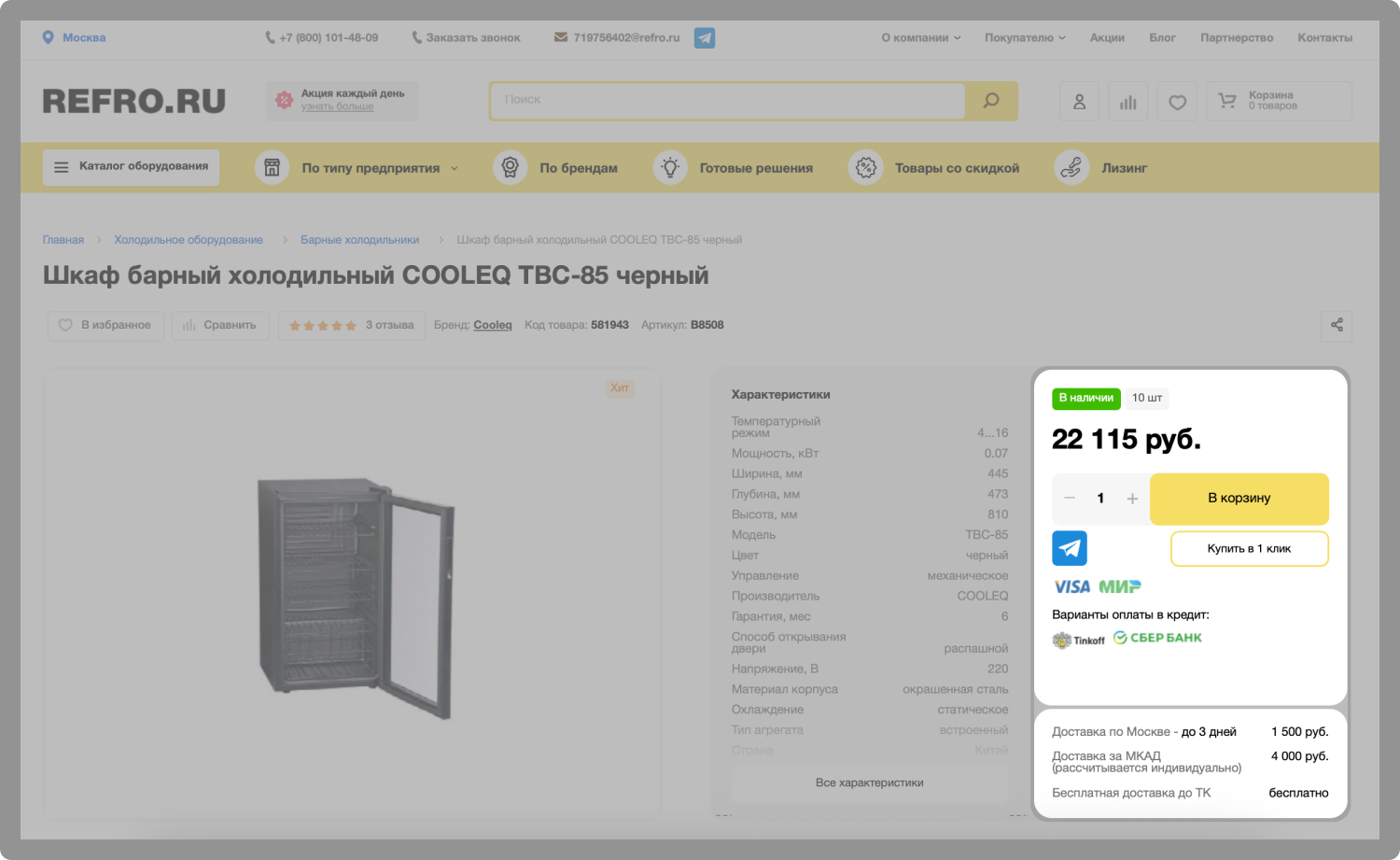Screen dimensions: 1400x860
Task: Click the Москва location pin
Action: 49,37
